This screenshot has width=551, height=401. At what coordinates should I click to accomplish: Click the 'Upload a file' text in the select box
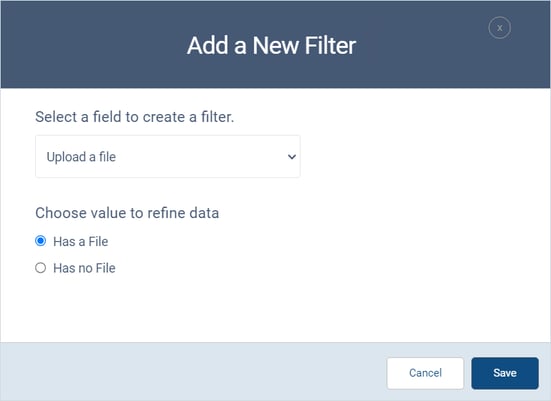[x=81, y=157]
